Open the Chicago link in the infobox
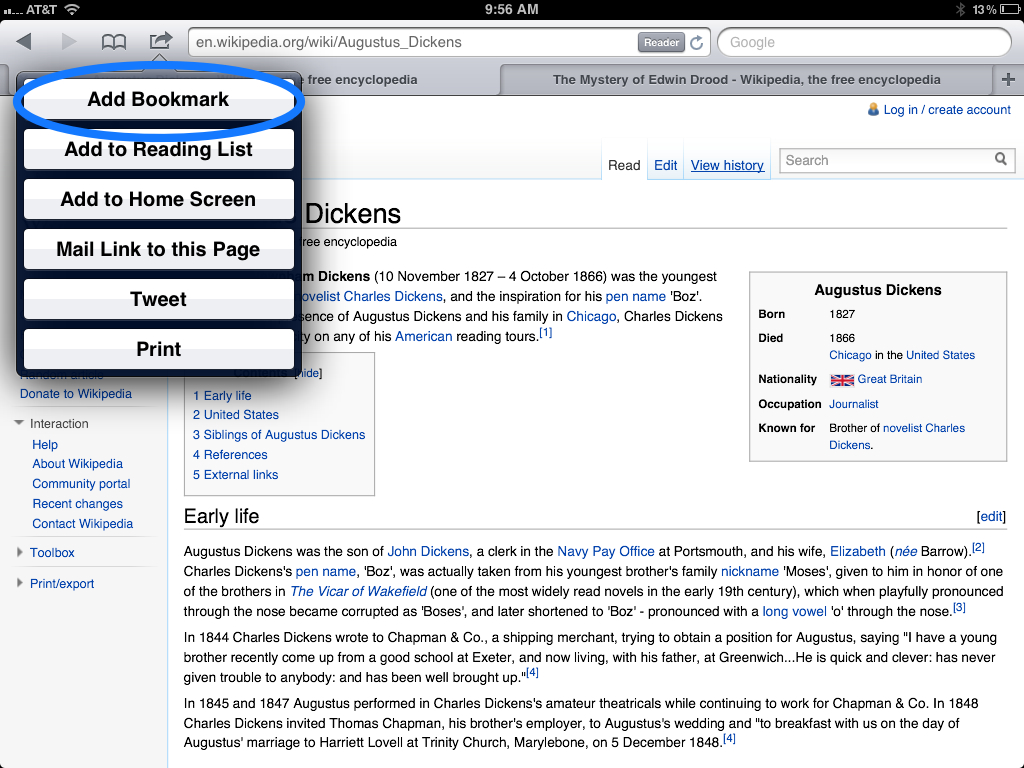 pos(850,355)
